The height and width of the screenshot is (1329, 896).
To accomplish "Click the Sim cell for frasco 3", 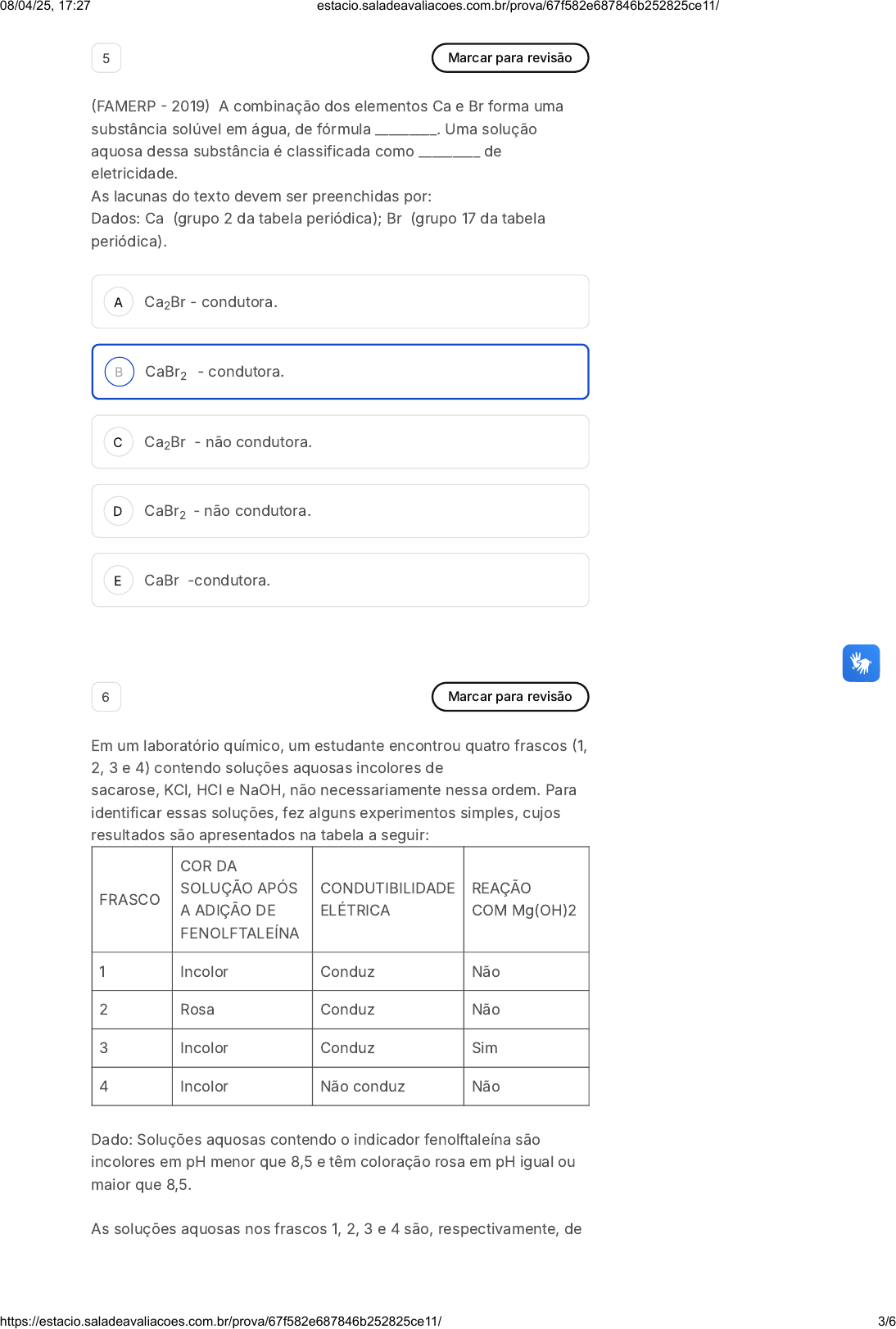I will pos(485,1048).
